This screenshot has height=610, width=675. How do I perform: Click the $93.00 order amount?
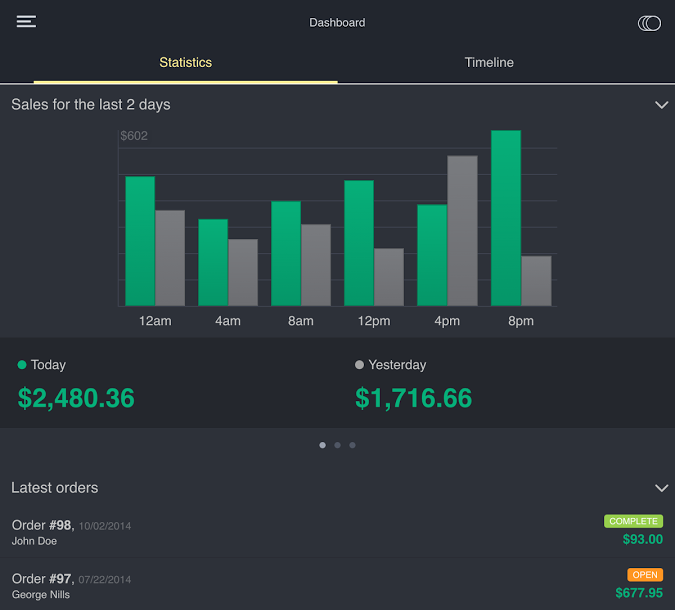643,539
